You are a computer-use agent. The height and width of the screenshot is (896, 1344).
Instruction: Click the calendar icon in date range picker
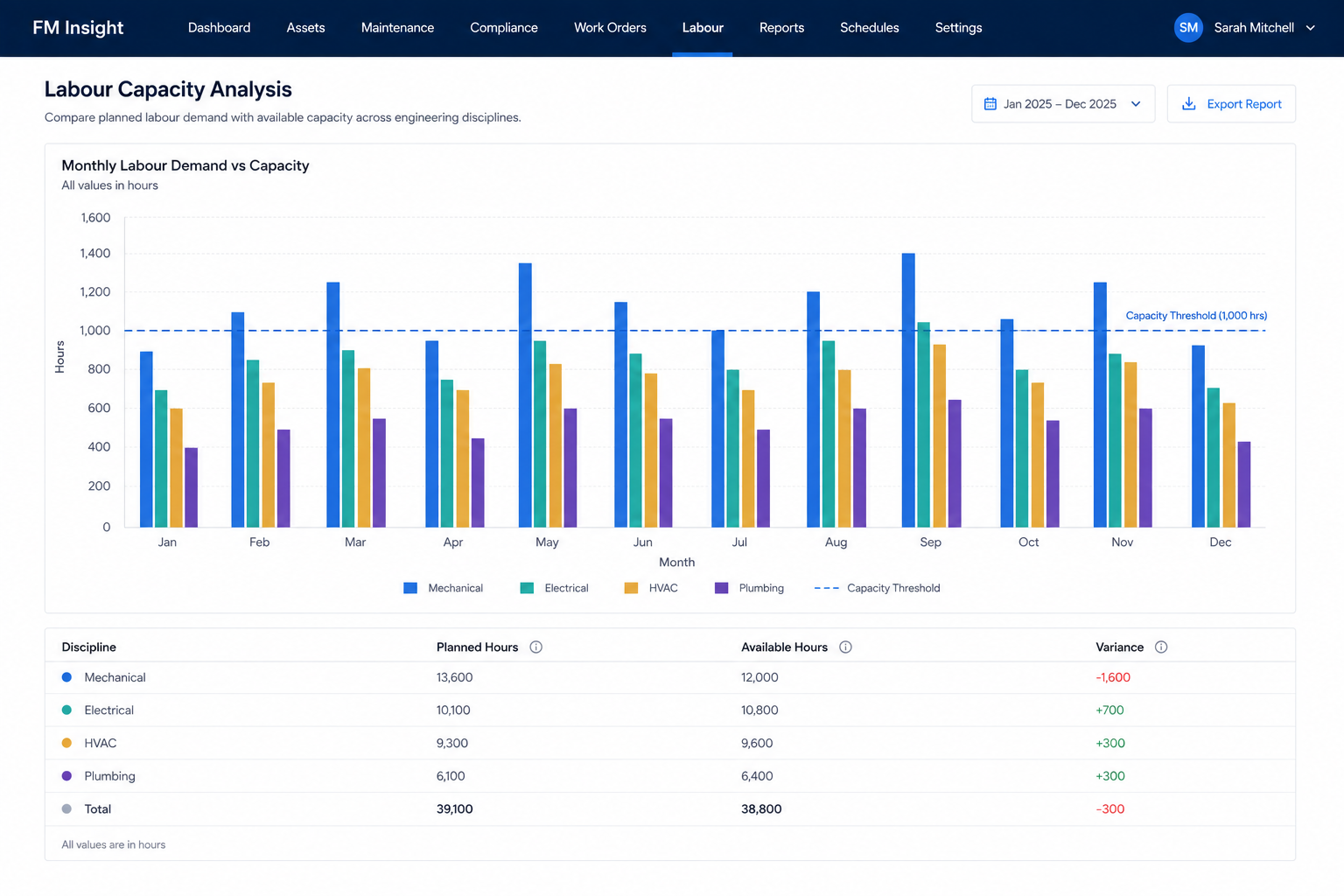[x=990, y=104]
